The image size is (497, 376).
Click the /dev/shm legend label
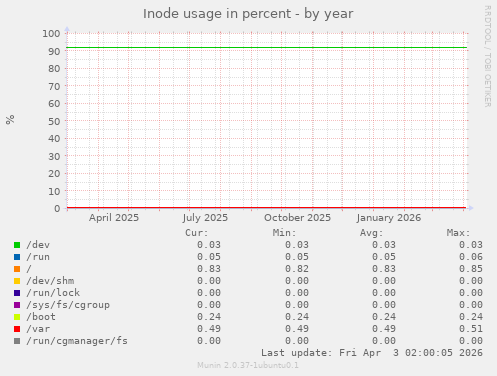50,281
